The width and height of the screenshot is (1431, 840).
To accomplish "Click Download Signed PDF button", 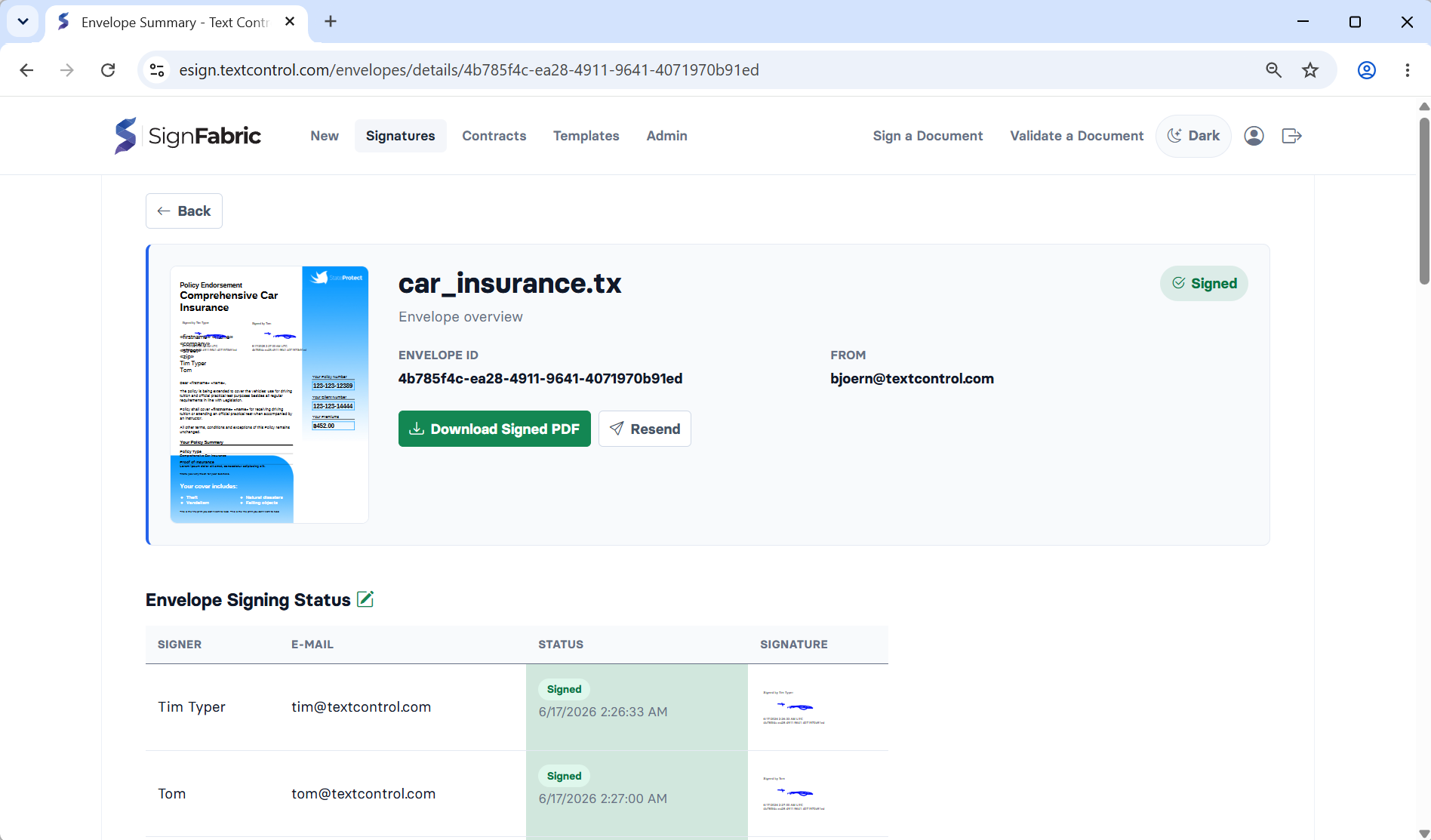I will coord(494,429).
